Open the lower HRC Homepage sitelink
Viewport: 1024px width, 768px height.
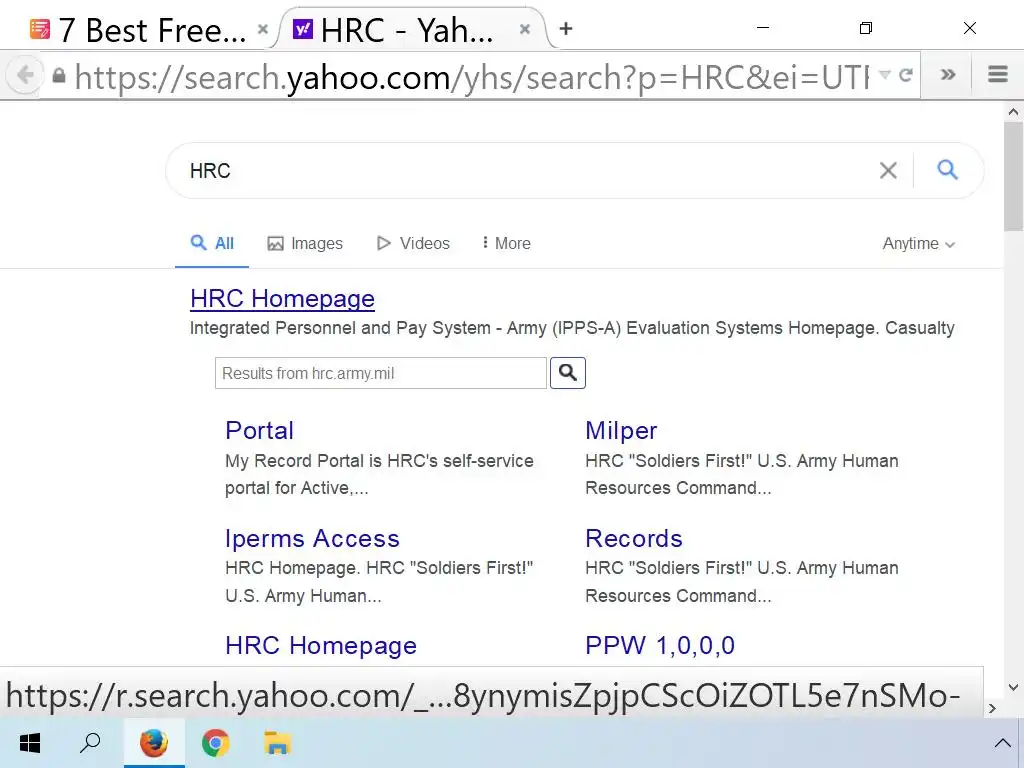pos(321,645)
